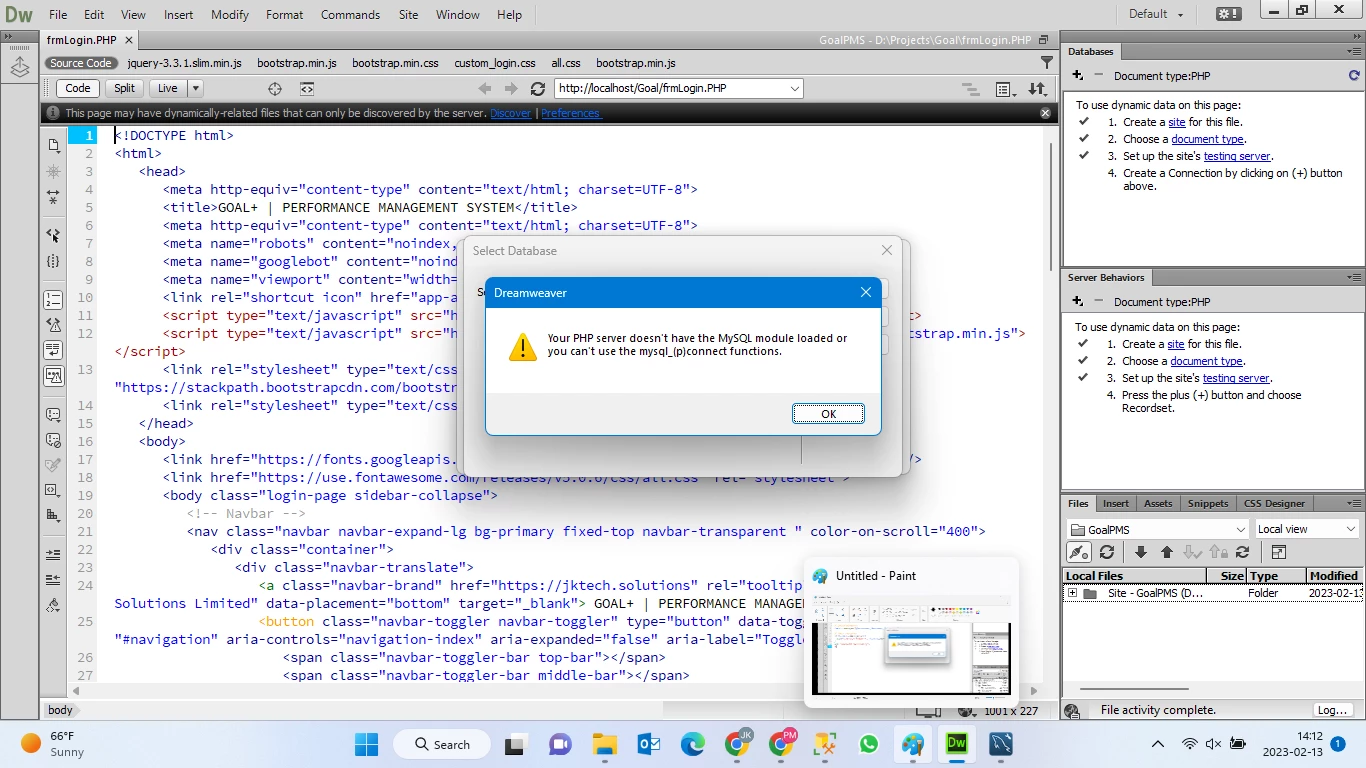Switch to the CSS Designer tab
Viewport: 1366px width, 768px height.
pos(1274,503)
